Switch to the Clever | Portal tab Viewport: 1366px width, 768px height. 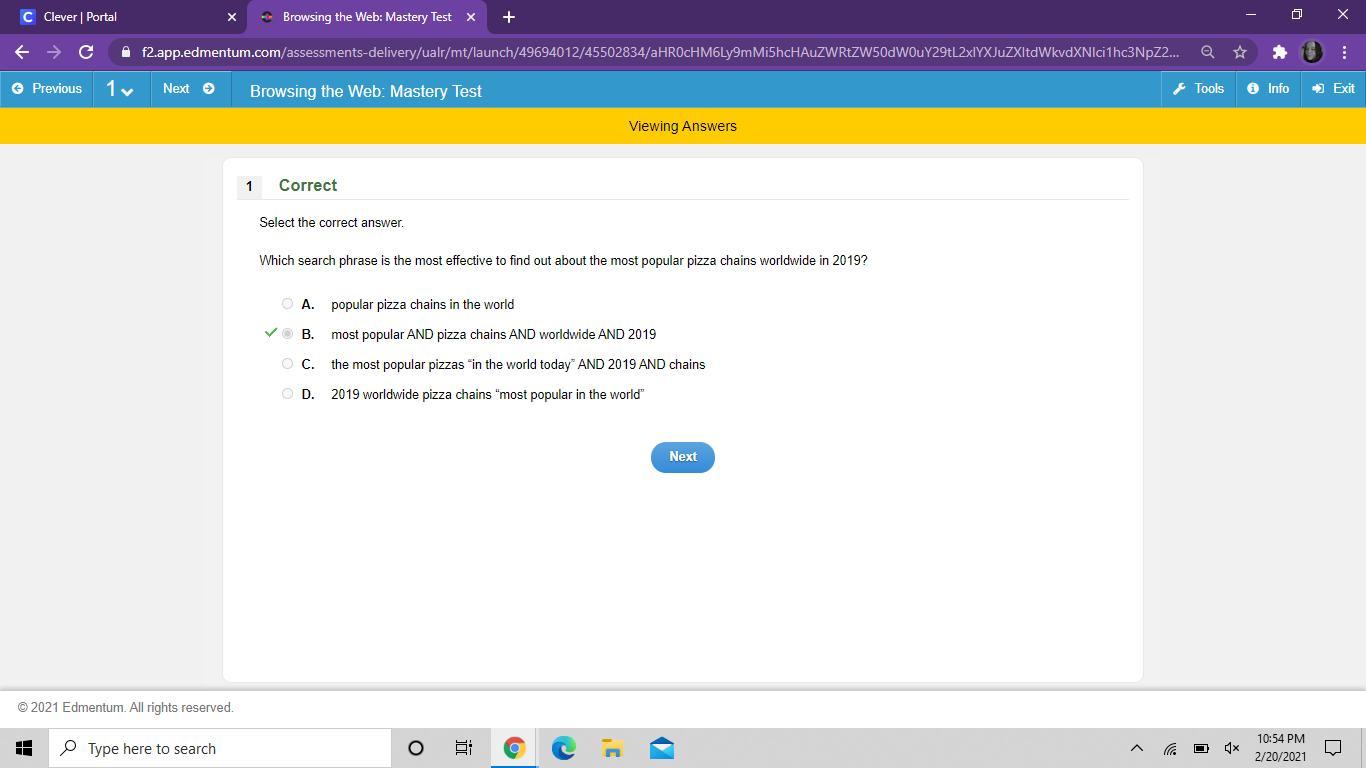[125, 17]
